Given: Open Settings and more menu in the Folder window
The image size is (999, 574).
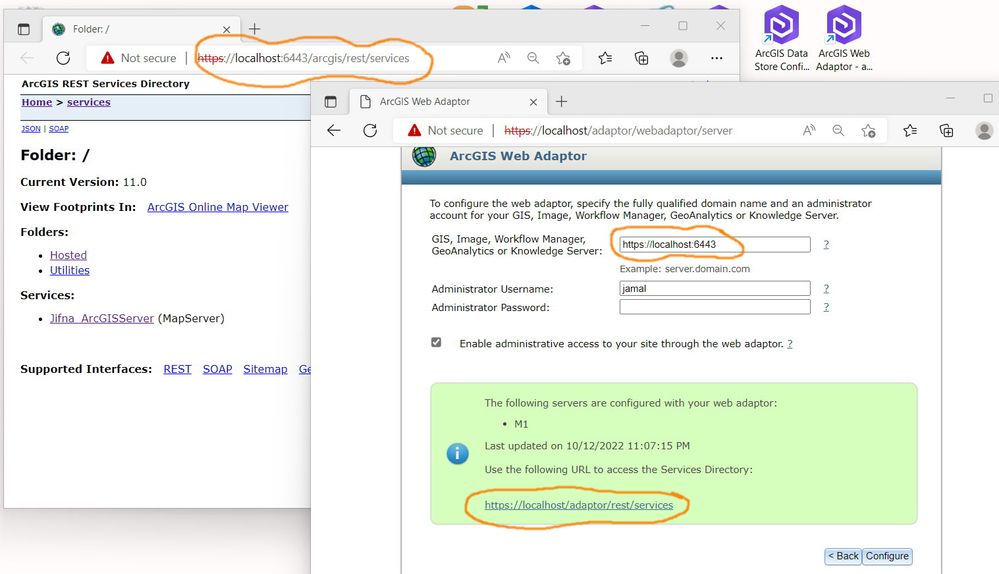Looking at the screenshot, I should coord(717,58).
